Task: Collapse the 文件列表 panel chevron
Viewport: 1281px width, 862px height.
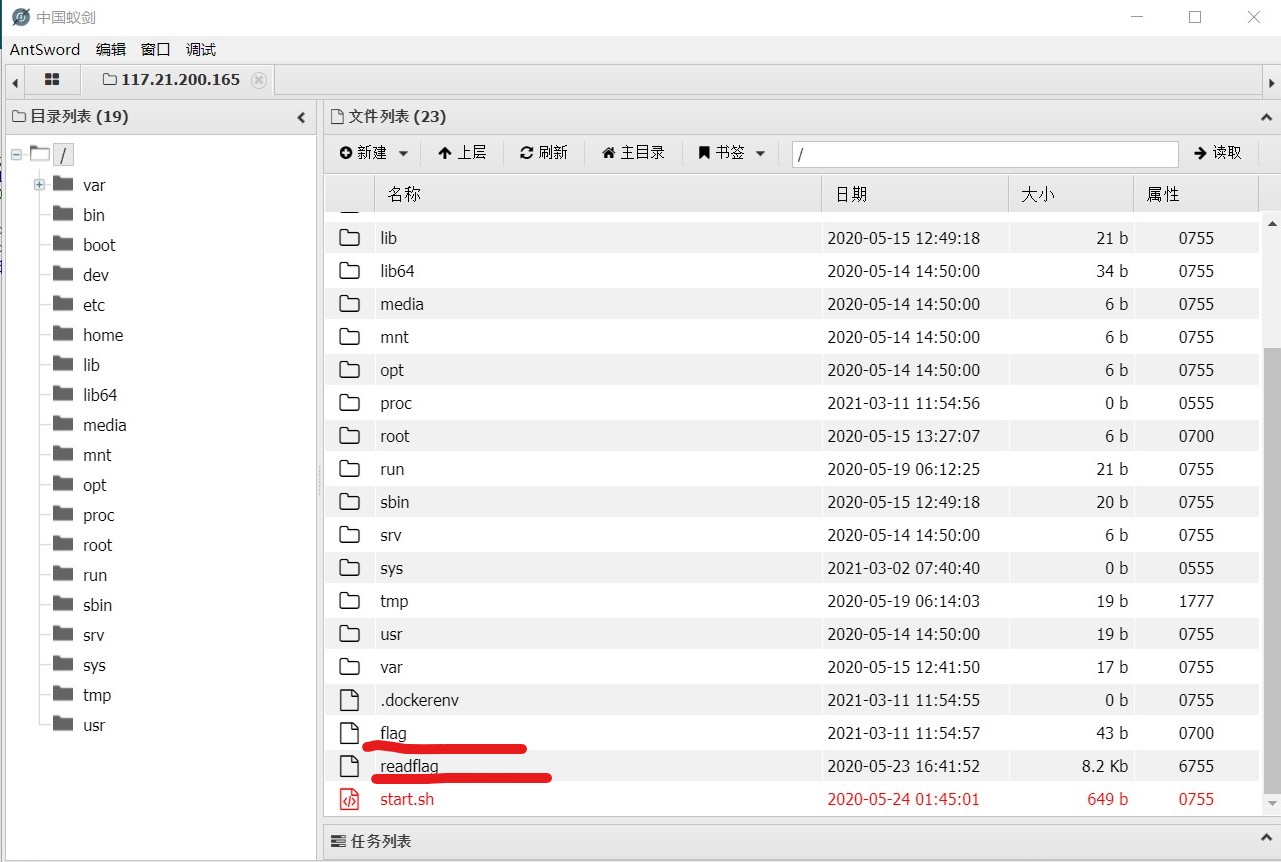Action: (x=1266, y=116)
